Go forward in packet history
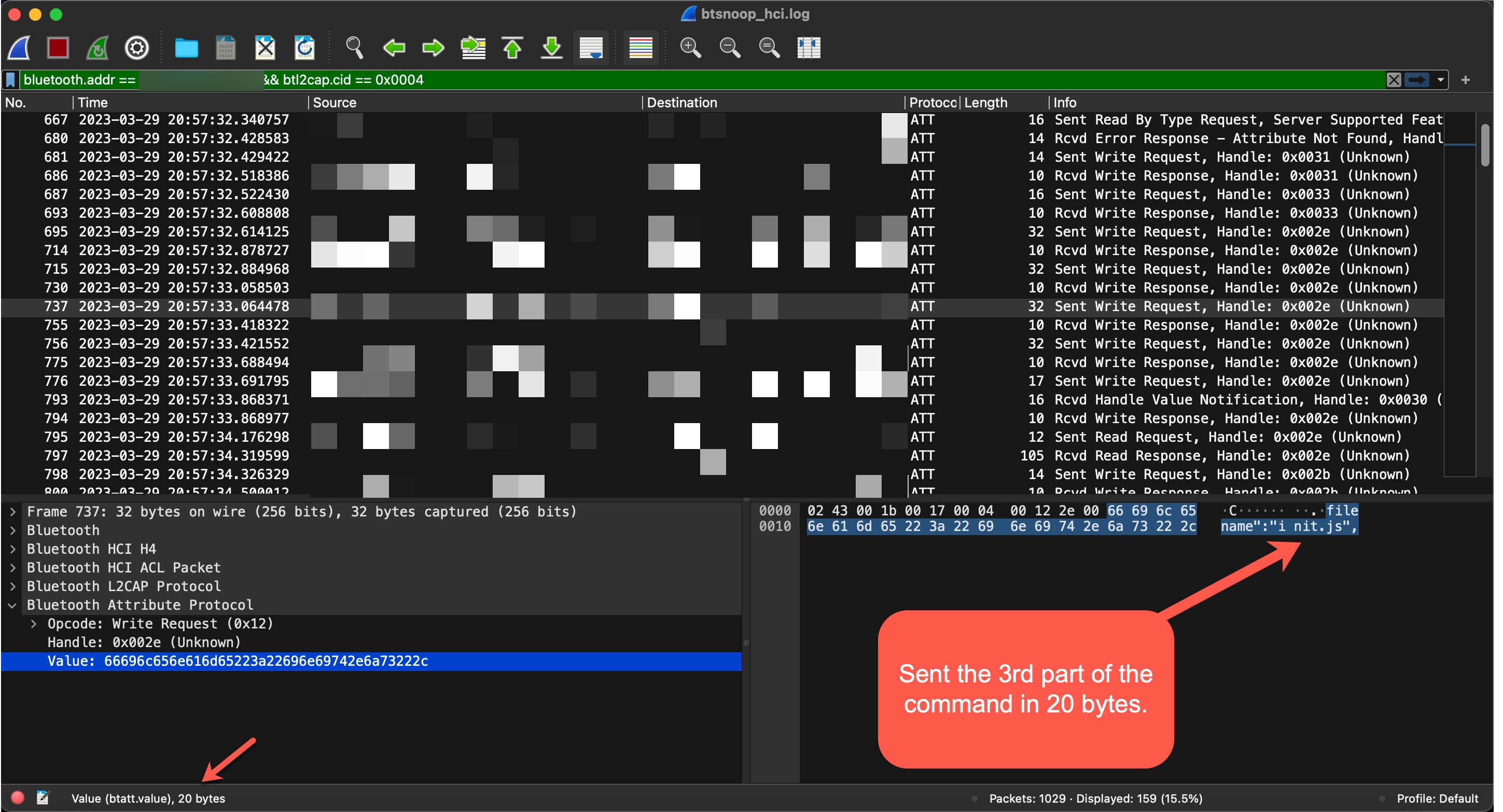The image size is (1503, 812). (433, 47)
